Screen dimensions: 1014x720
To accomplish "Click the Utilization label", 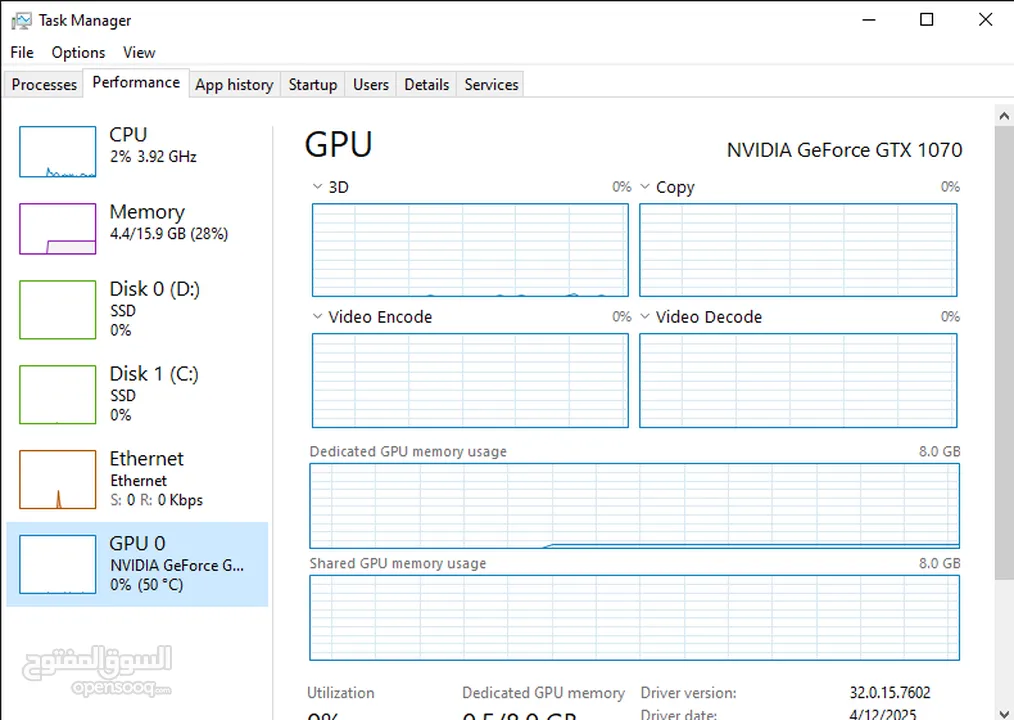I will [341, 693].
